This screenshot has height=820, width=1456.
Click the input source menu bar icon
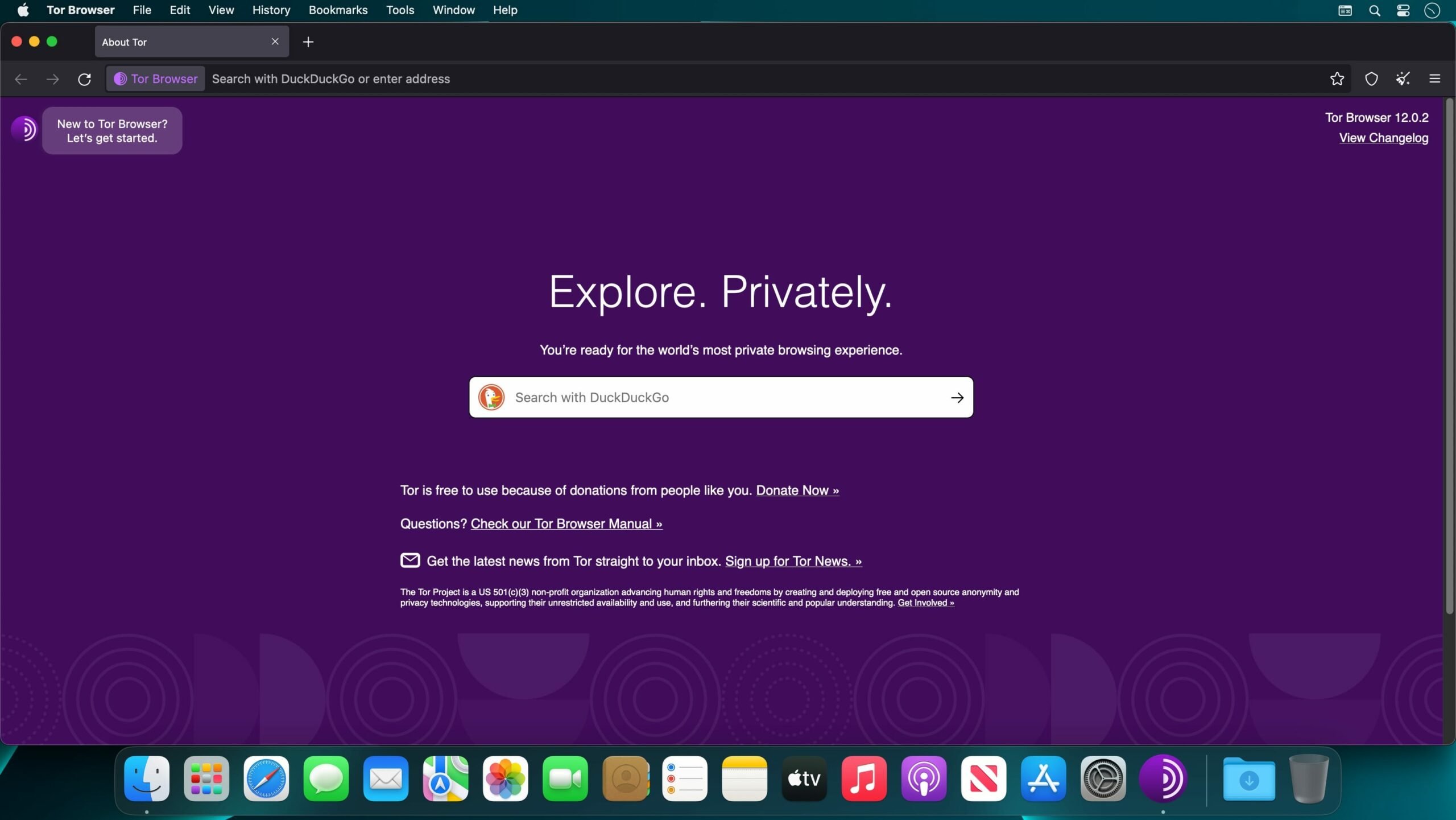pos(1345,10)
